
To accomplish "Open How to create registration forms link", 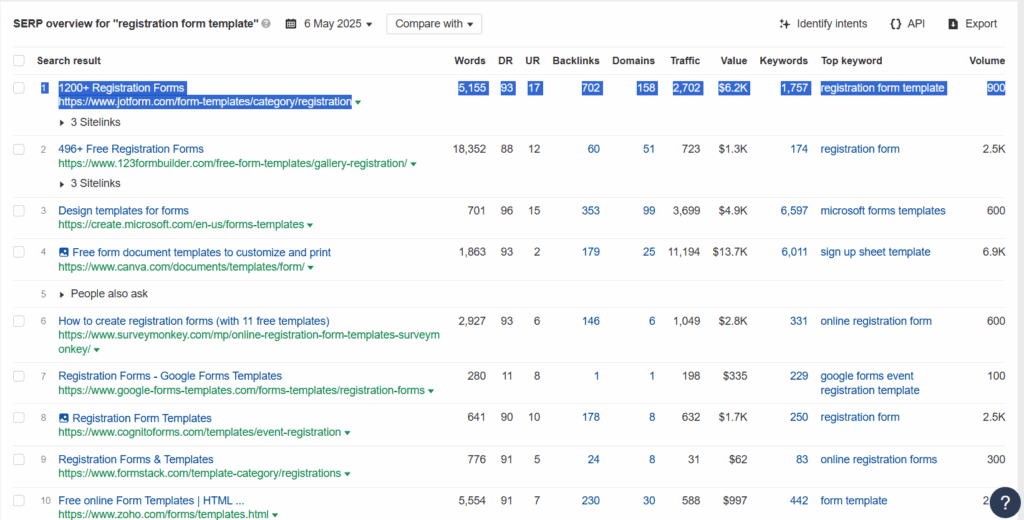I will click(x=194, y=321).
